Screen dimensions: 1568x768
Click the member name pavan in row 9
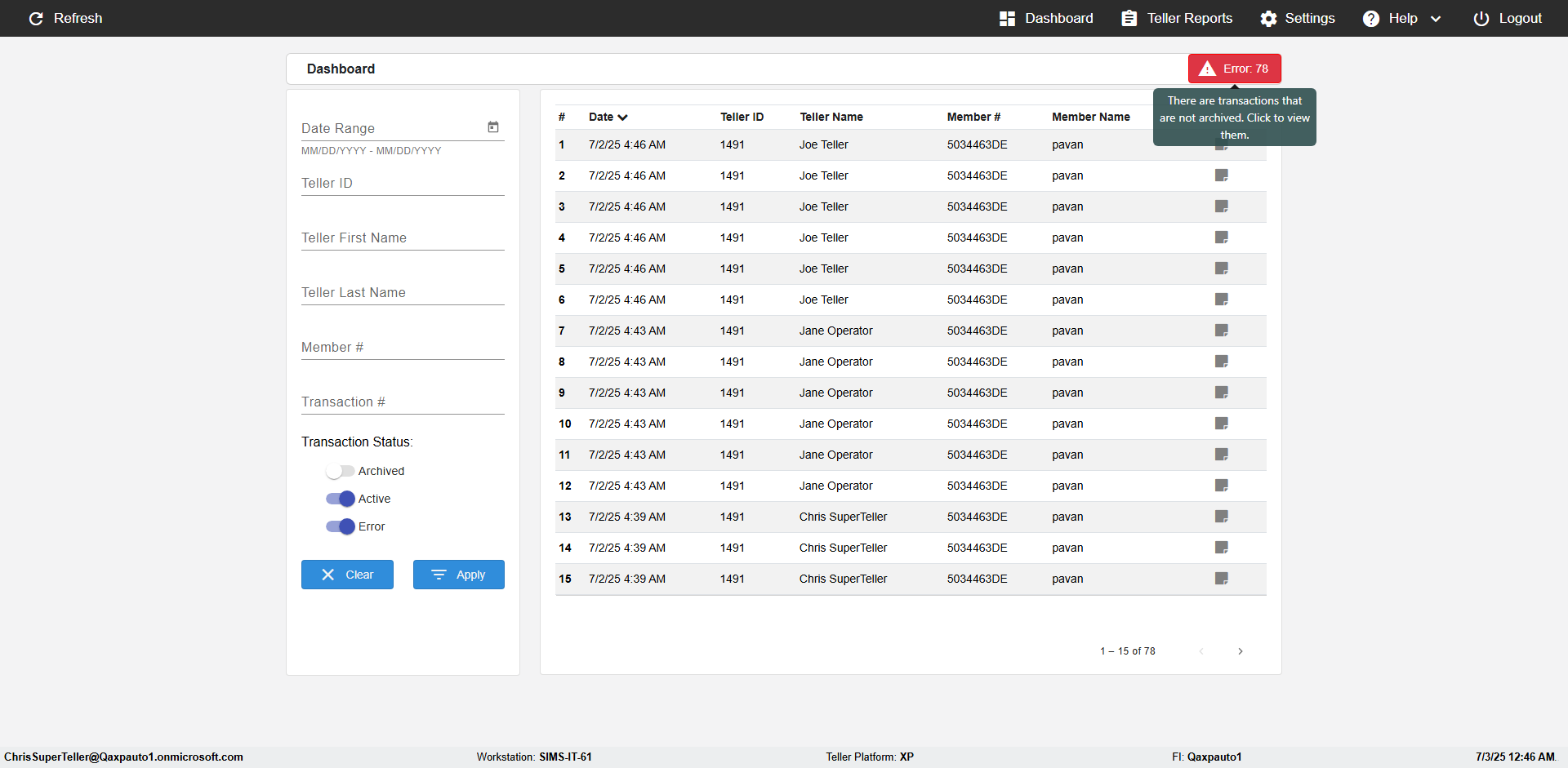coord(1067,393)
